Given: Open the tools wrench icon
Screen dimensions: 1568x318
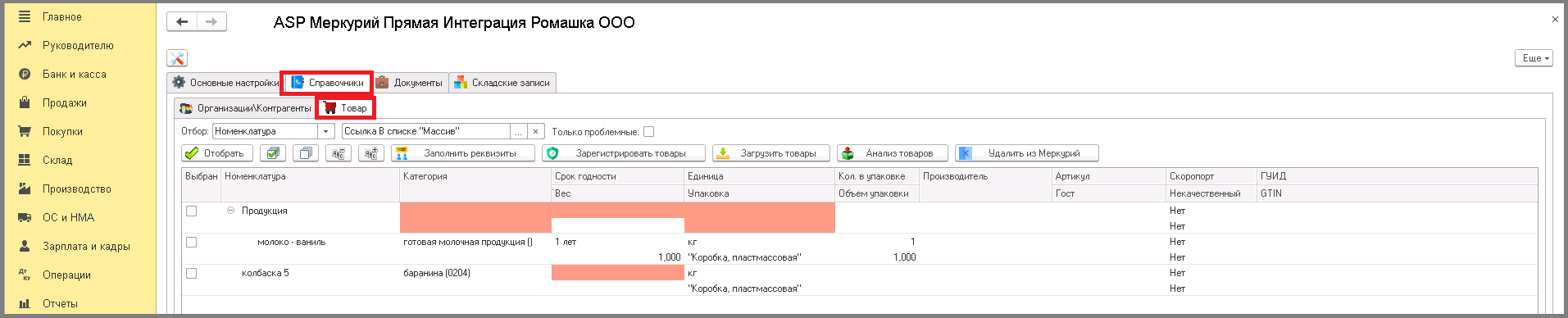Looking at the screenshot, I should point(177,58).
